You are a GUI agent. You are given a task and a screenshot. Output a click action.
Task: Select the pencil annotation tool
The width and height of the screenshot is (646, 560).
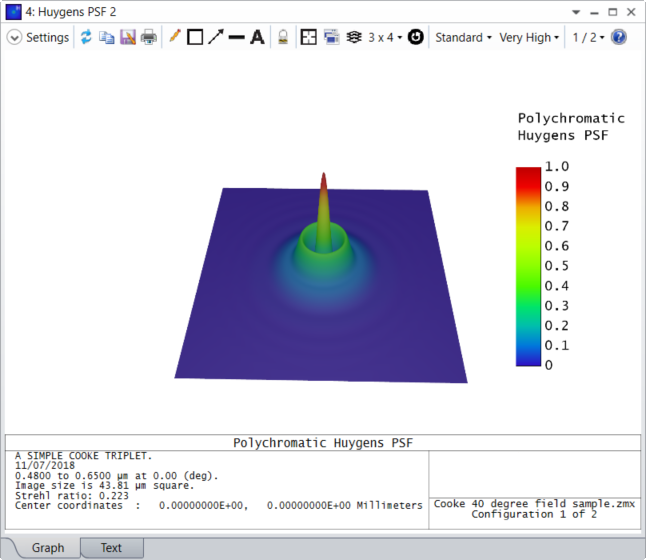175,37
